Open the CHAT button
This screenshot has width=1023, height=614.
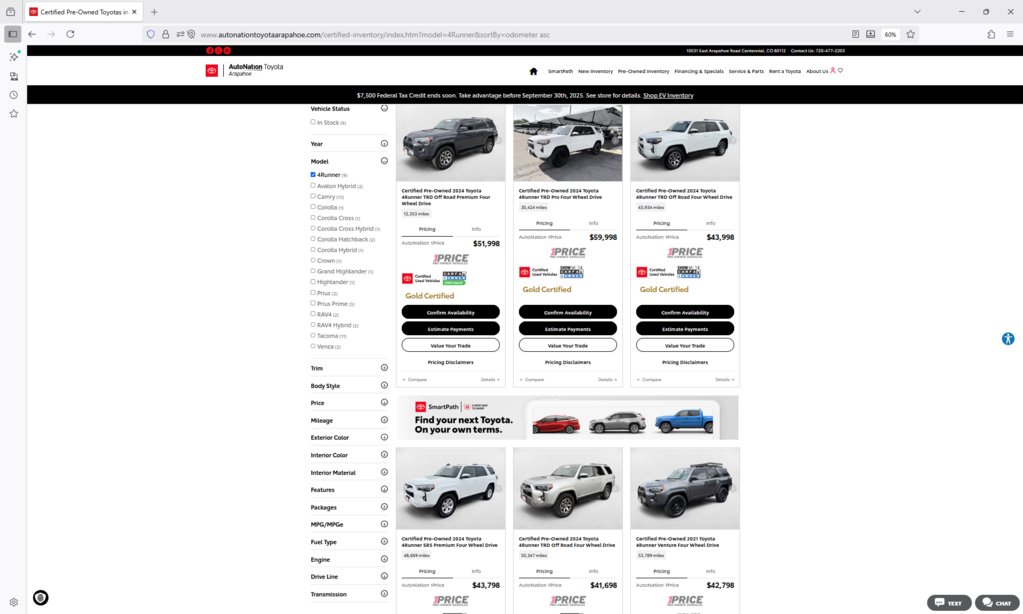coord(997,602)
